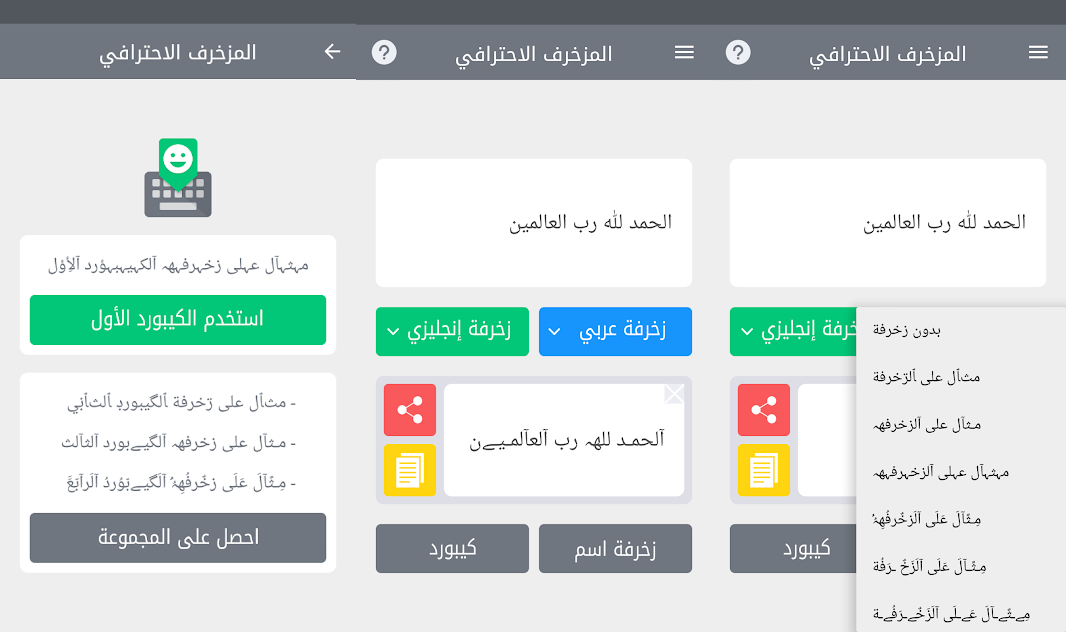This screenshot has width=1066, height=632.
Task: Expand the blue زخرفة عربي dropdown
Action: click(x=615, y=332)
